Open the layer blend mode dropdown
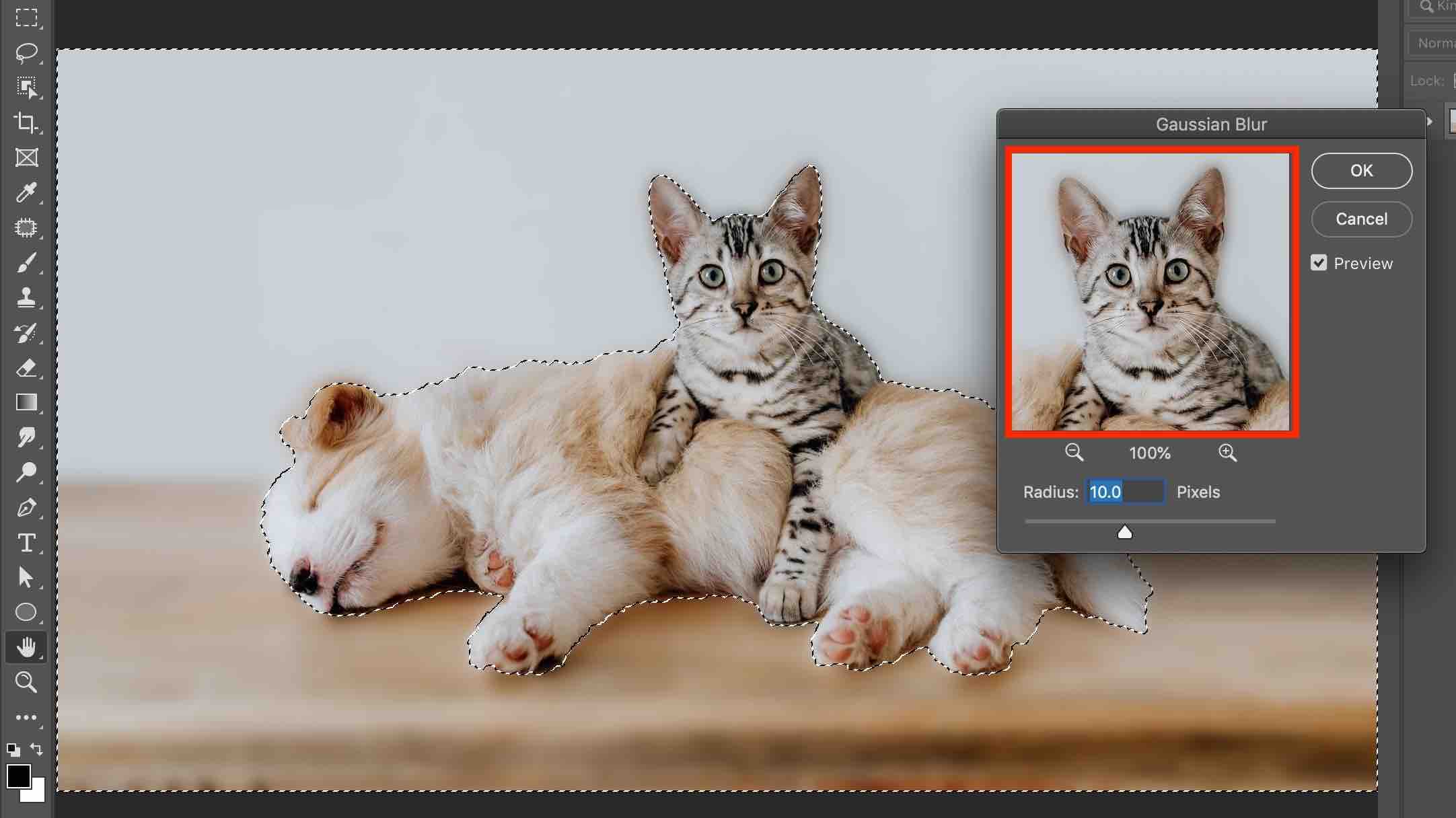 (1433, 43)
